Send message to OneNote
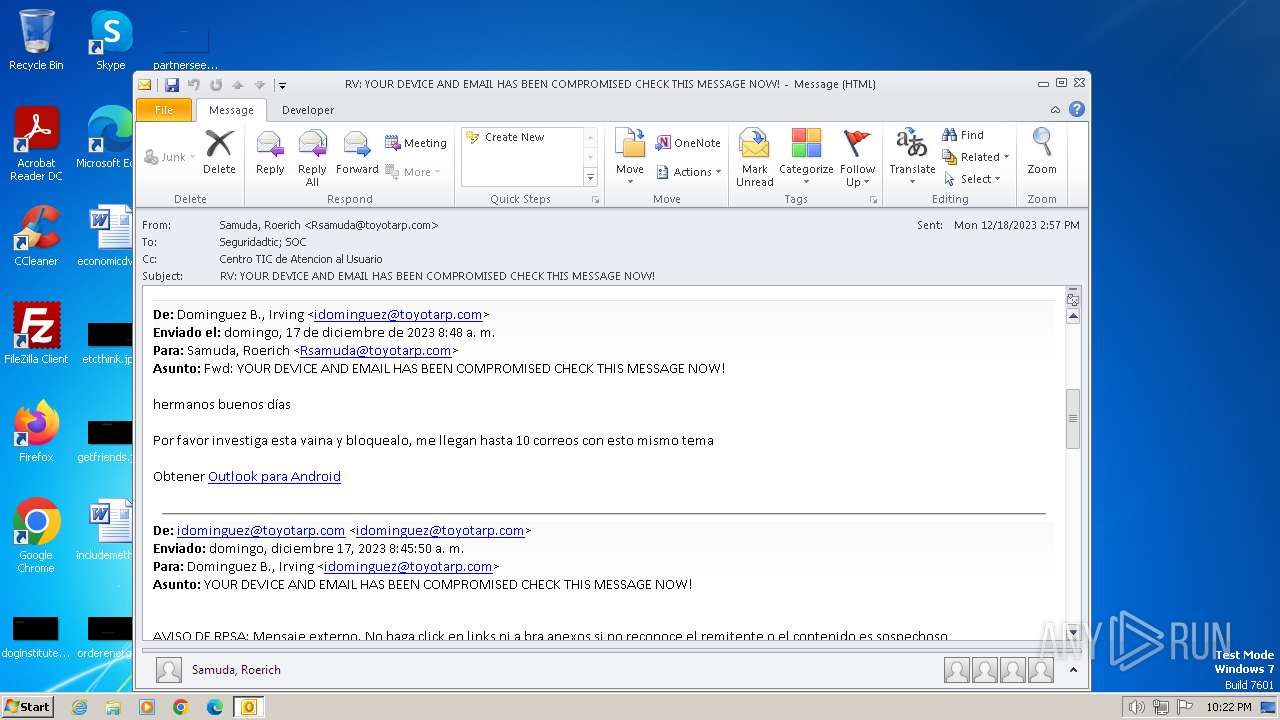 coord(688,143)
